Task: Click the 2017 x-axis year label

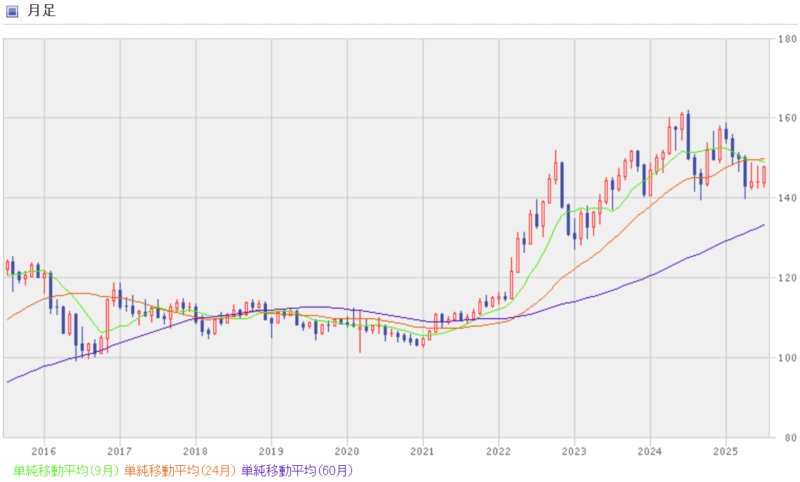Action: coord(119,451)
